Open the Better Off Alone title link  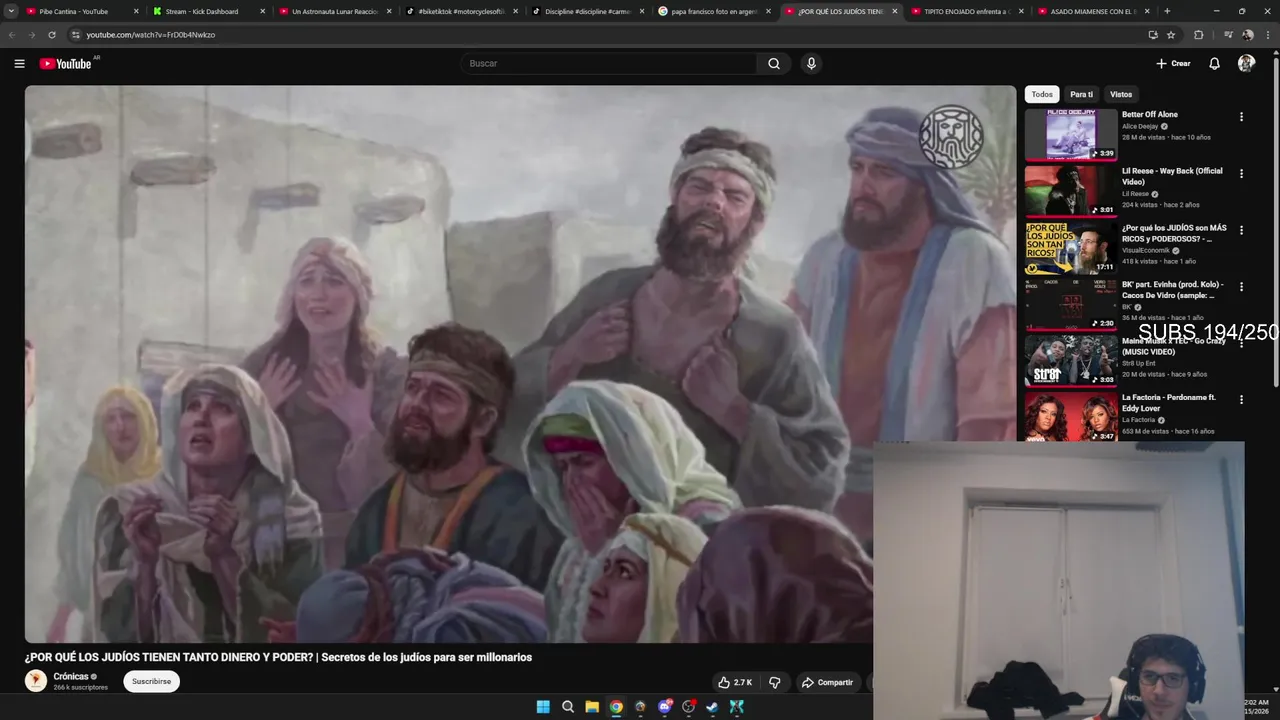(1150, 114)
